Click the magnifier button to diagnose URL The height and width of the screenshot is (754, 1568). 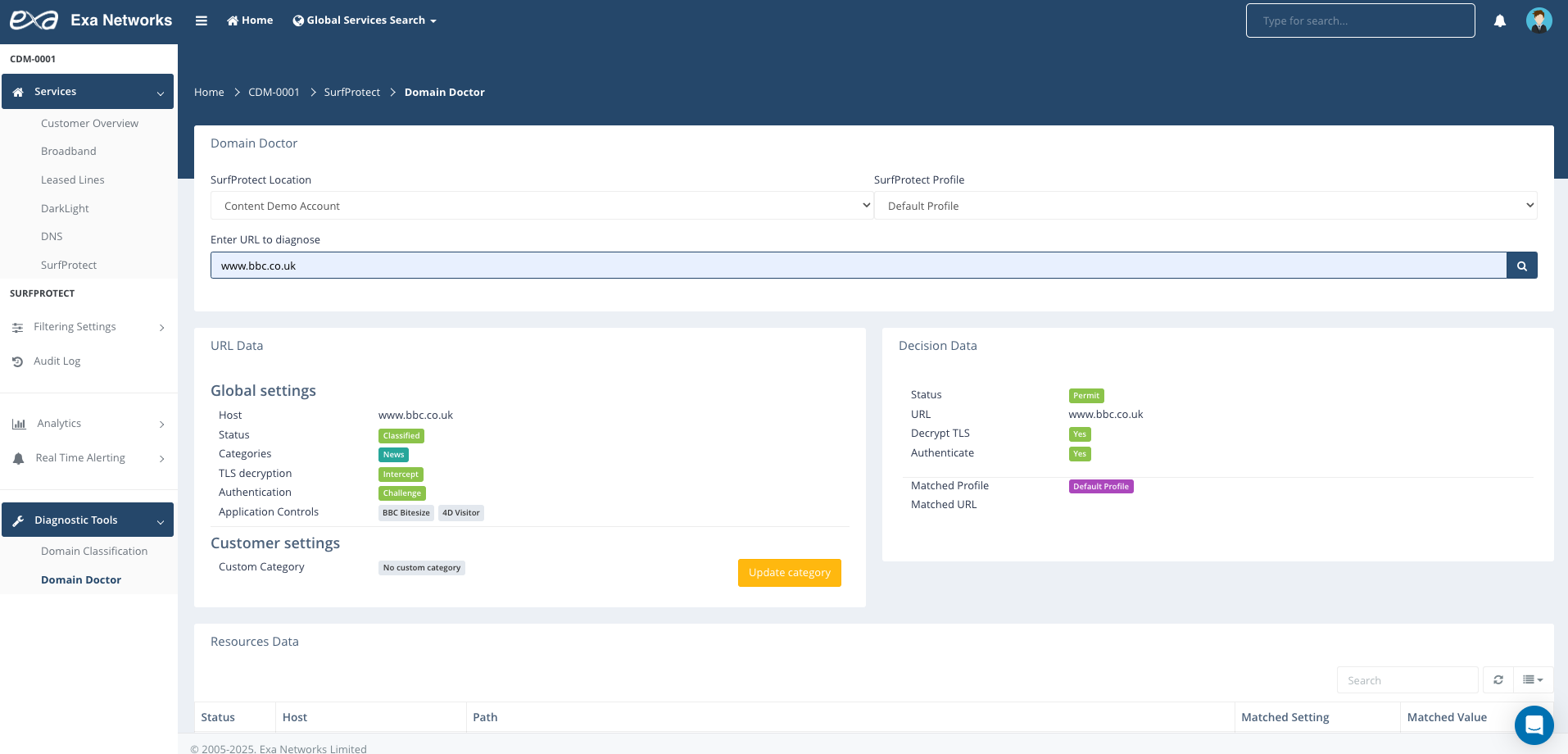1521,266
